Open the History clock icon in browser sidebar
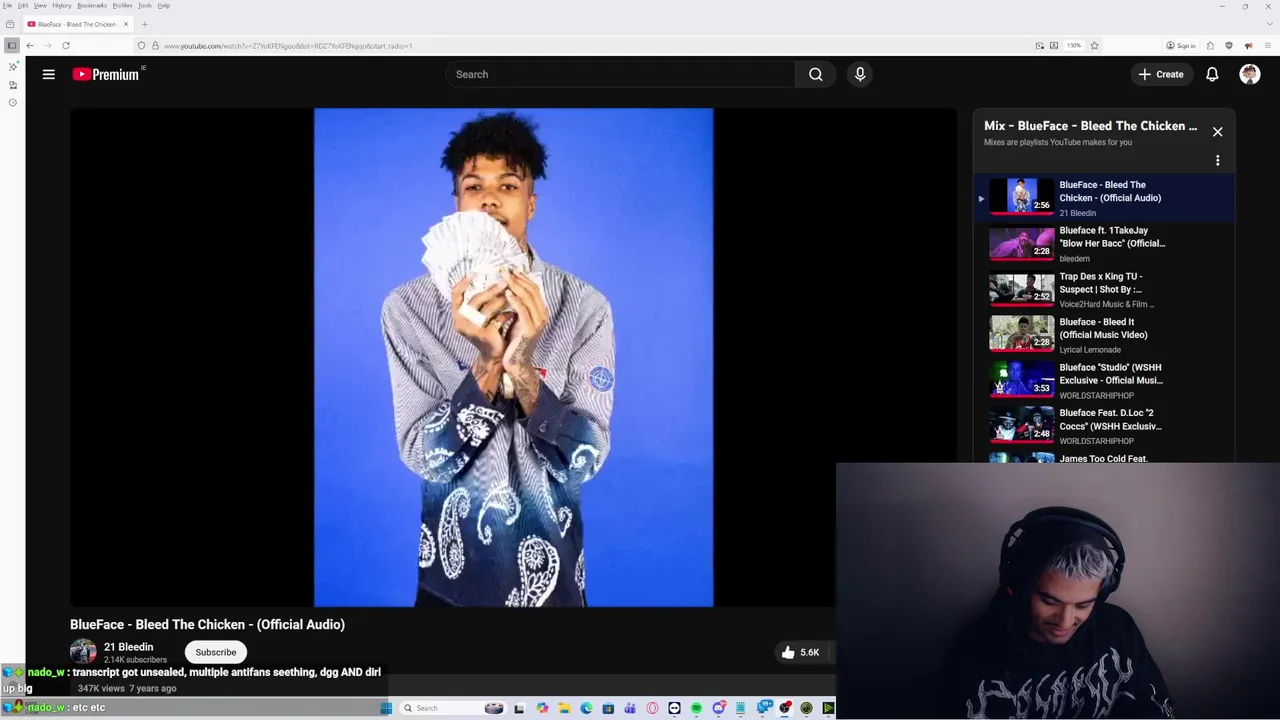The width and height of the screenshot is (1280, 720). 12,102
